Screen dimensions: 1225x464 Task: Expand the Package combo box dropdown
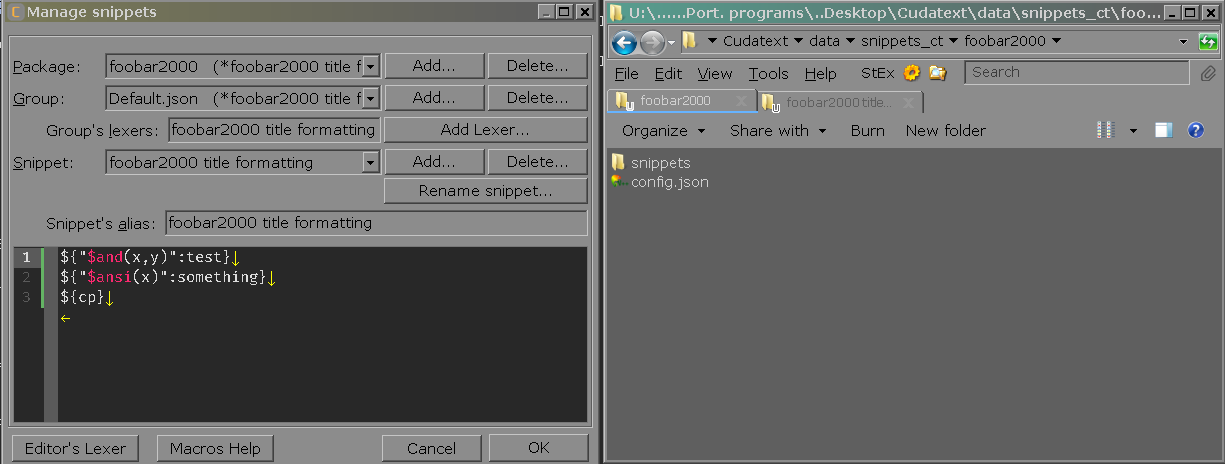point(371,66)
